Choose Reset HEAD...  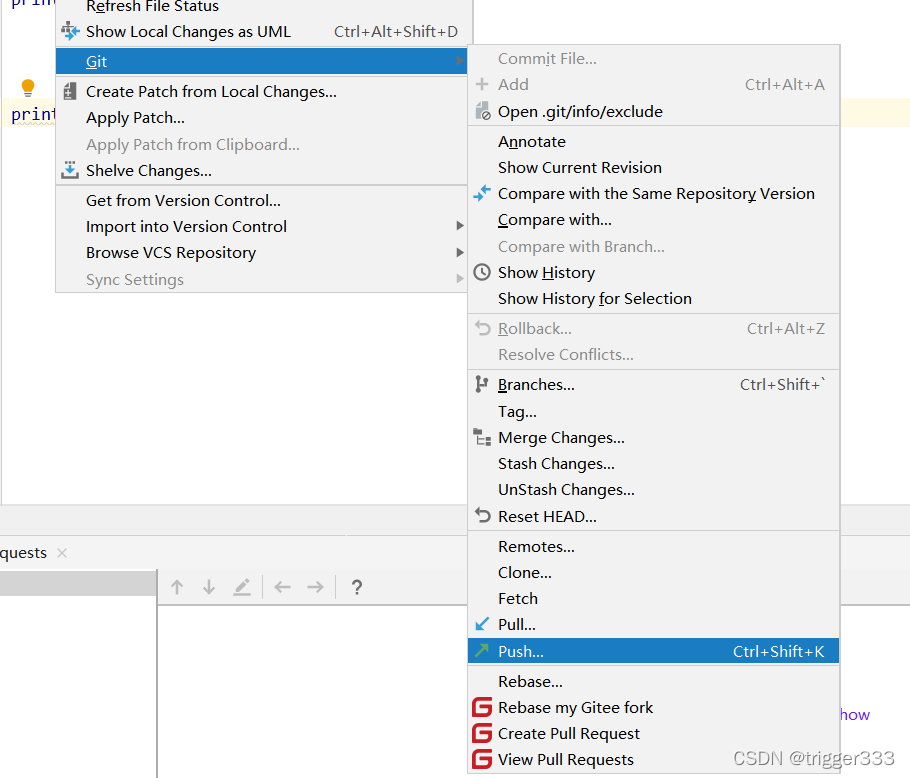[x=653, y=516]
